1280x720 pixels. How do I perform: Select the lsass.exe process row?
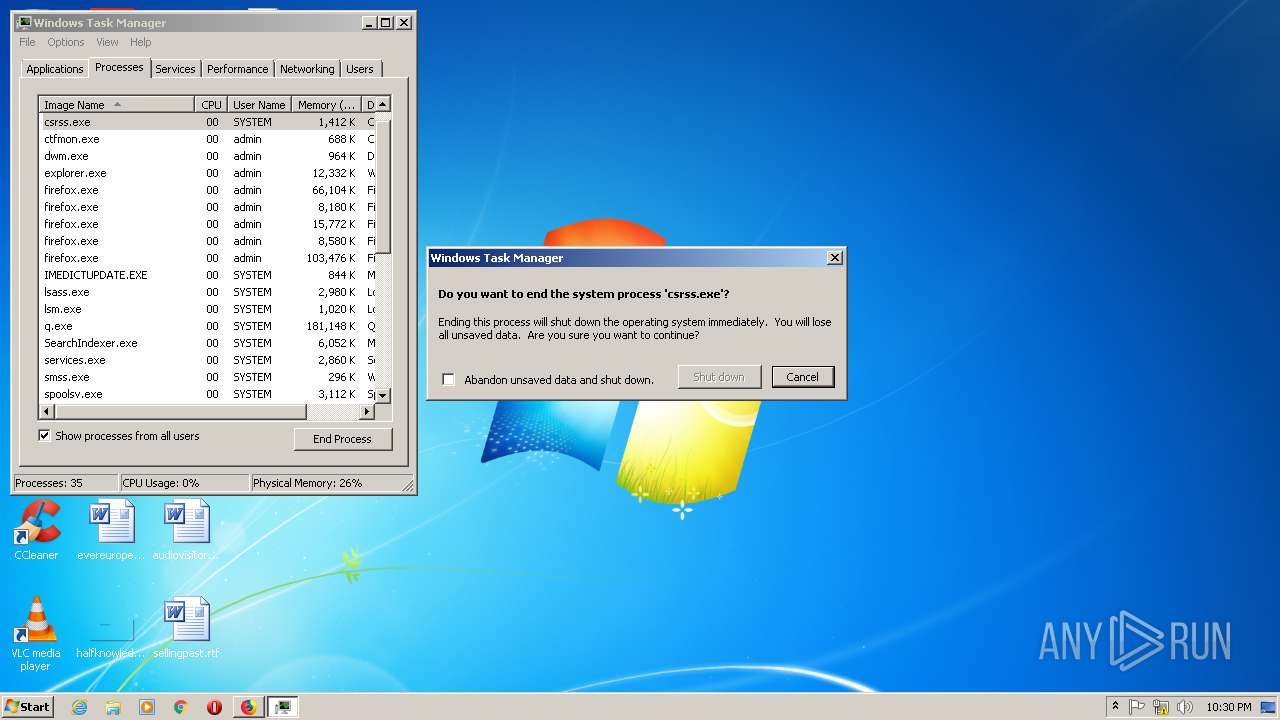tap(207, 292)
